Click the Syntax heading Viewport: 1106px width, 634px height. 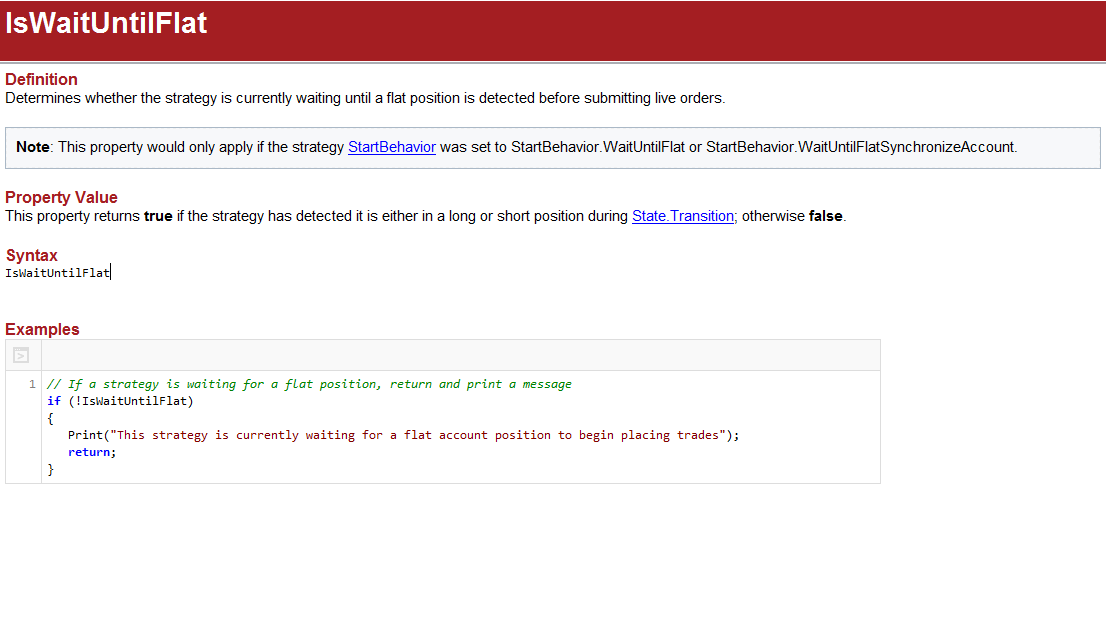(32, 255)
